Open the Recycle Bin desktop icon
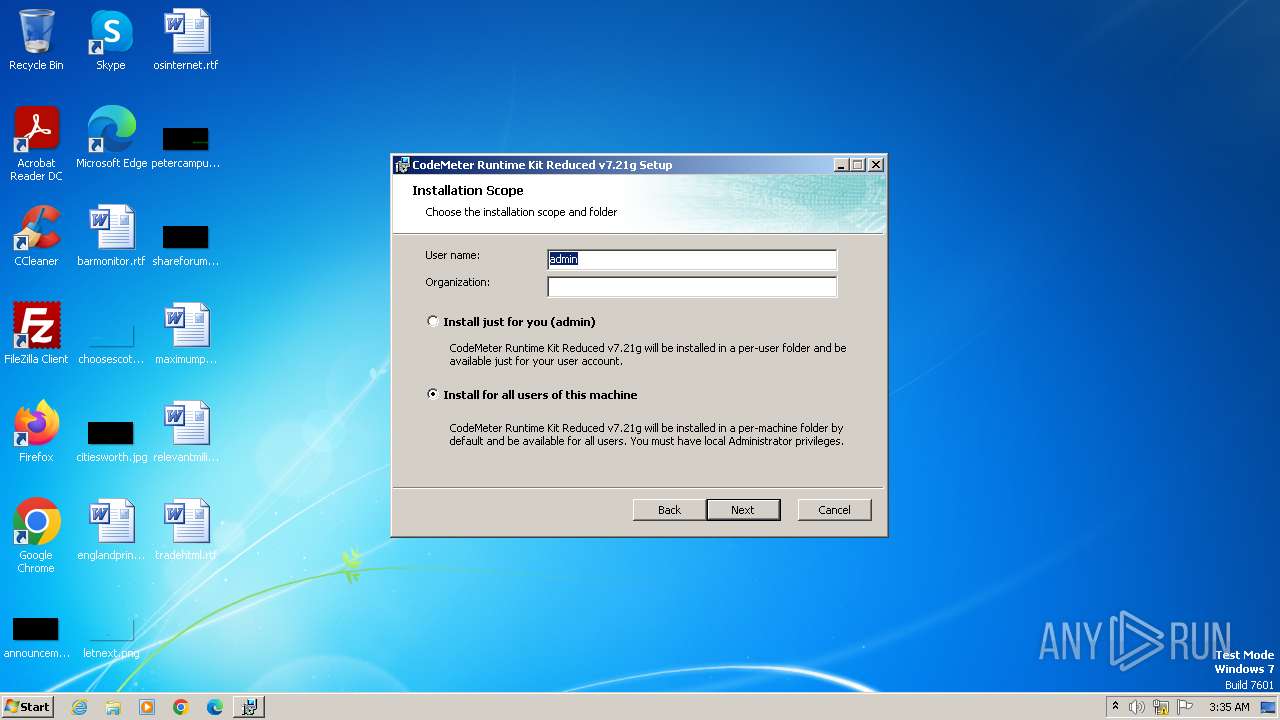The image size is (1280, 720). click(36, 40)
